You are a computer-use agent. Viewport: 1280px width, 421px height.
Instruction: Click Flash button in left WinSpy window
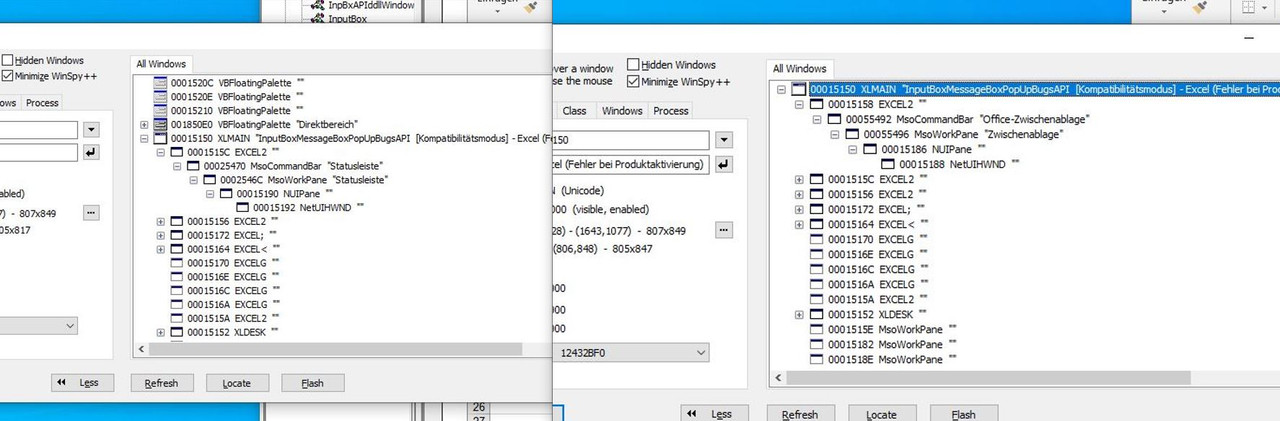click(x=313, y=383)
